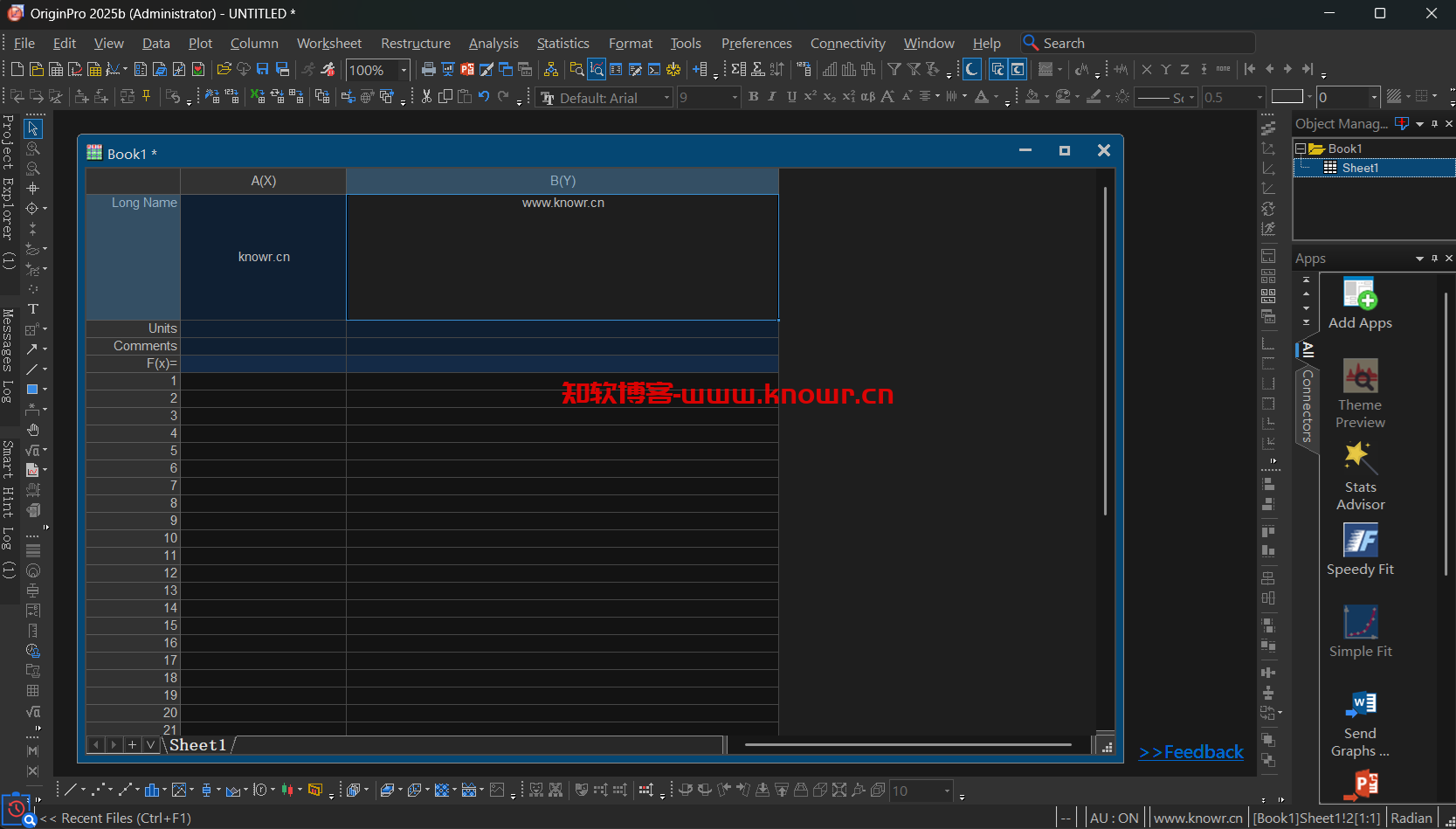
Task: Open the Send Graphs to Word app
Action: click(1360, 724)
